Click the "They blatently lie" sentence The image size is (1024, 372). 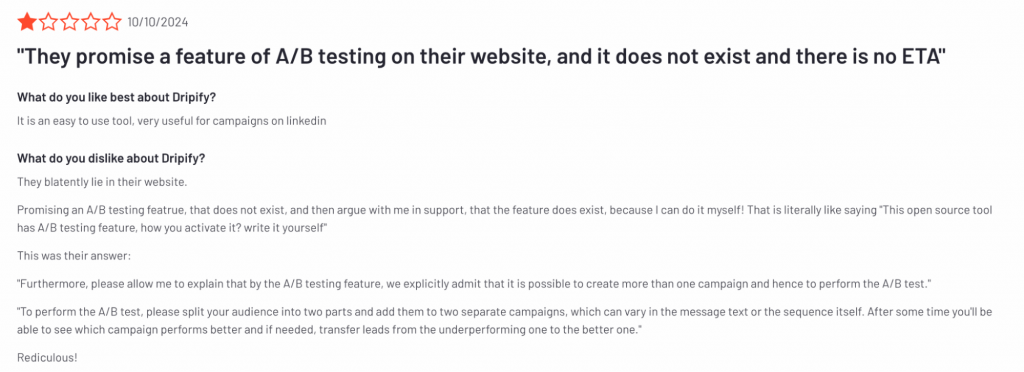point(102,182)
